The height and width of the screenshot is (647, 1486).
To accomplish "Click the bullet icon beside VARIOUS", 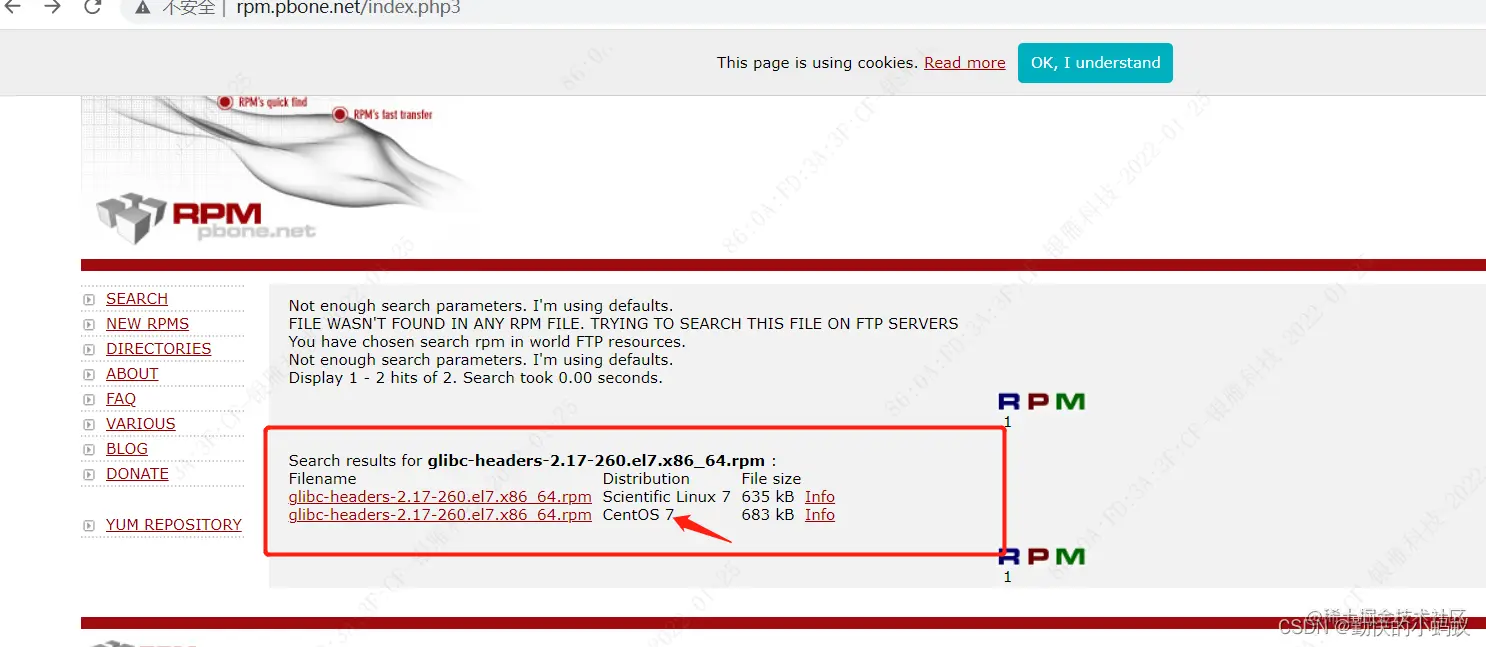I will [x=88, y=425].
